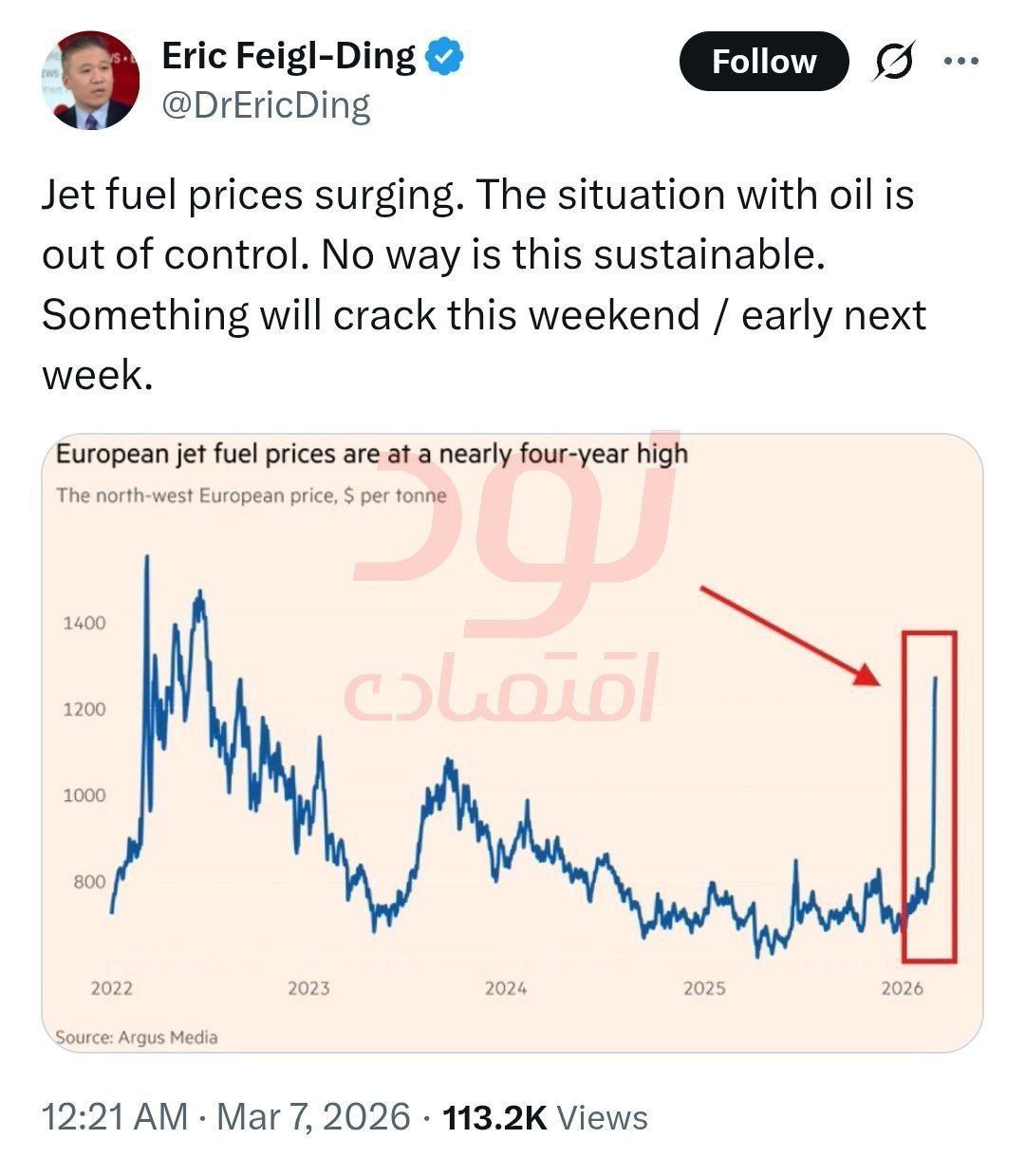Click the blue verified badge
The height and width of the screenshot is (1176, 1025).
coord(443,58)
